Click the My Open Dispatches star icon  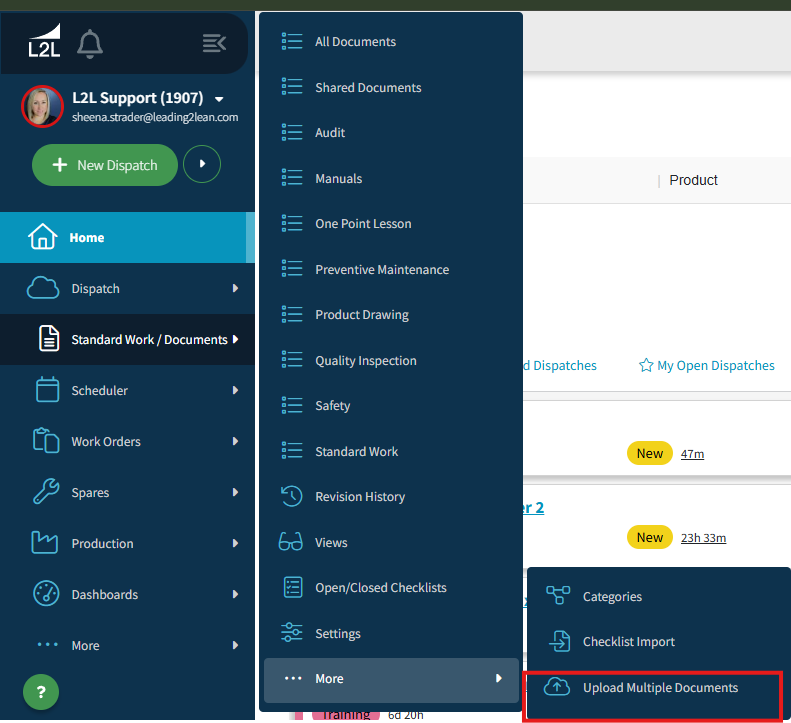click(x=646, y=365)
